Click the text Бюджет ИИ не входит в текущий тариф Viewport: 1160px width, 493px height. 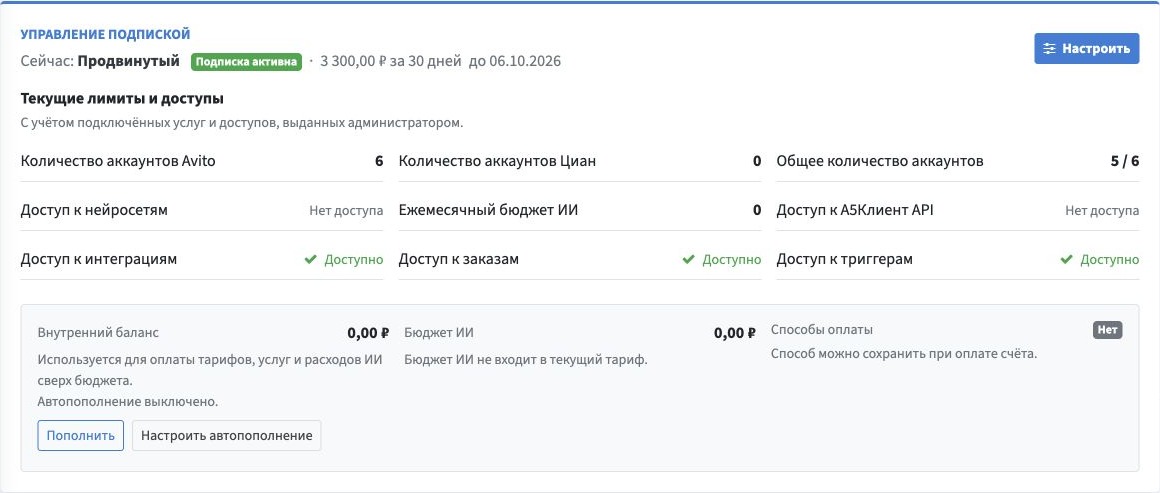coord(526,360)
